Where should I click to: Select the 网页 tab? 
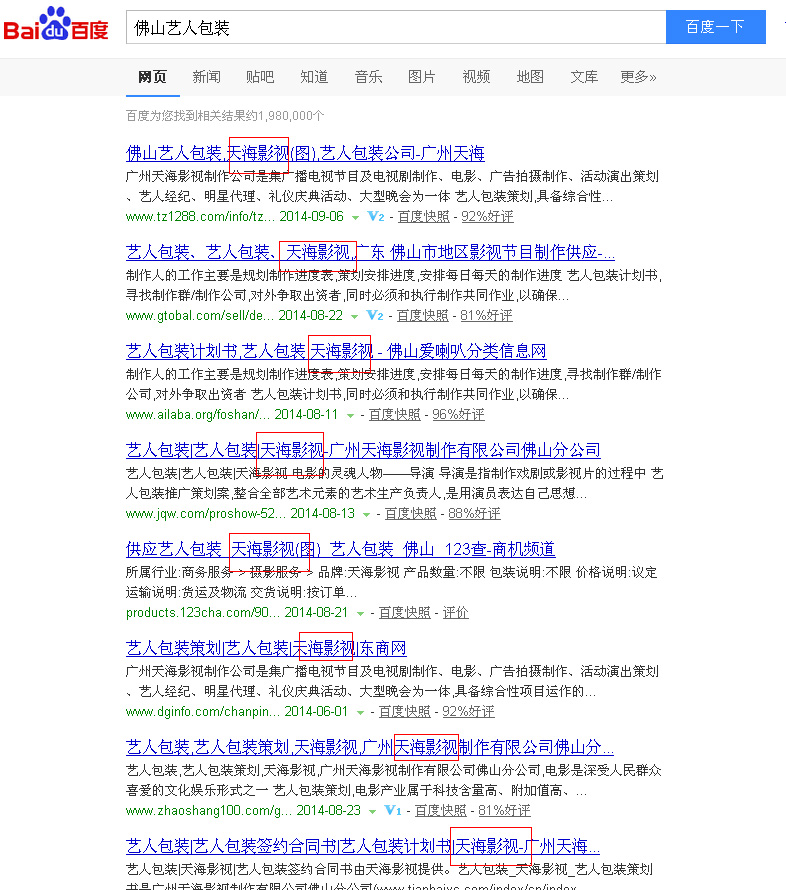click(153, 77)
